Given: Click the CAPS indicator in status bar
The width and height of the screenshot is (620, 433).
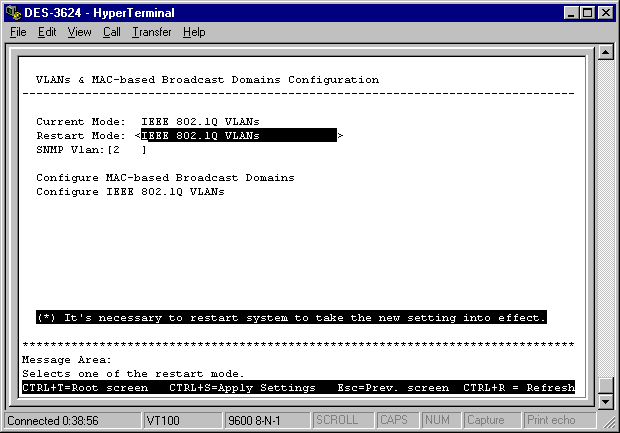Looking at the screenshot, I should click(394, 420).
